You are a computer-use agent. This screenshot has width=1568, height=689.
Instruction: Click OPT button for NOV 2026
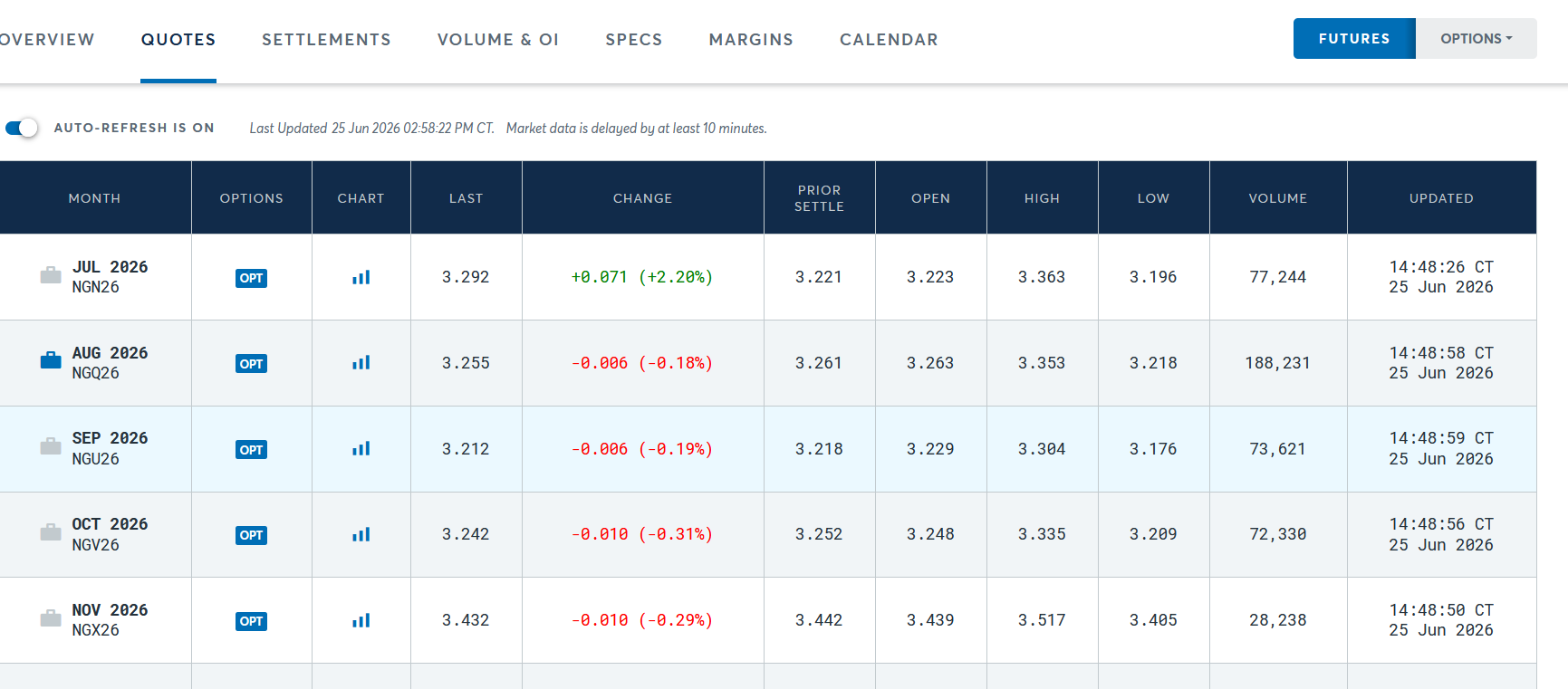(x=252, y=621)
